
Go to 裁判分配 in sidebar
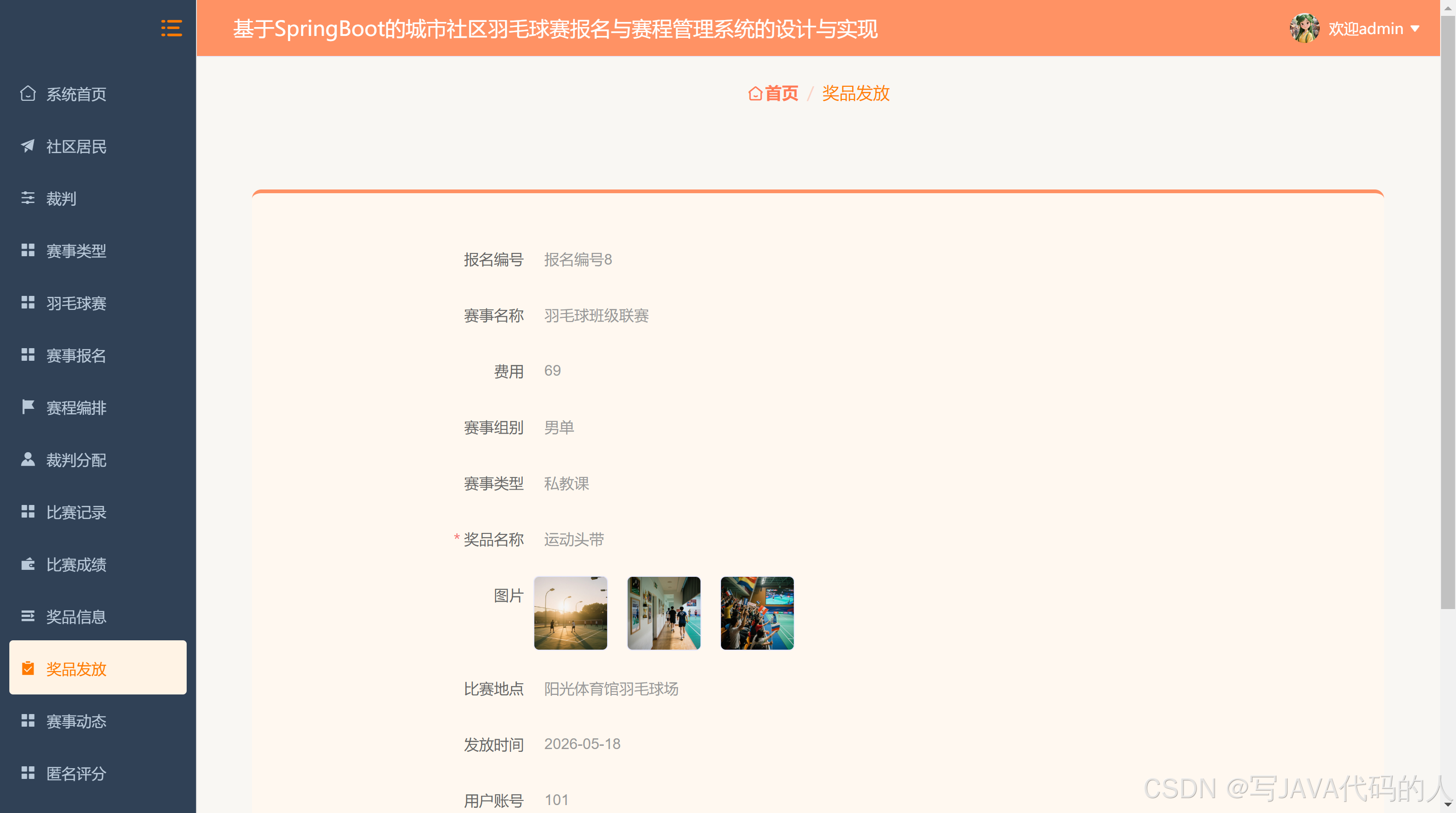pyautogui.click(x=98, y=460)
